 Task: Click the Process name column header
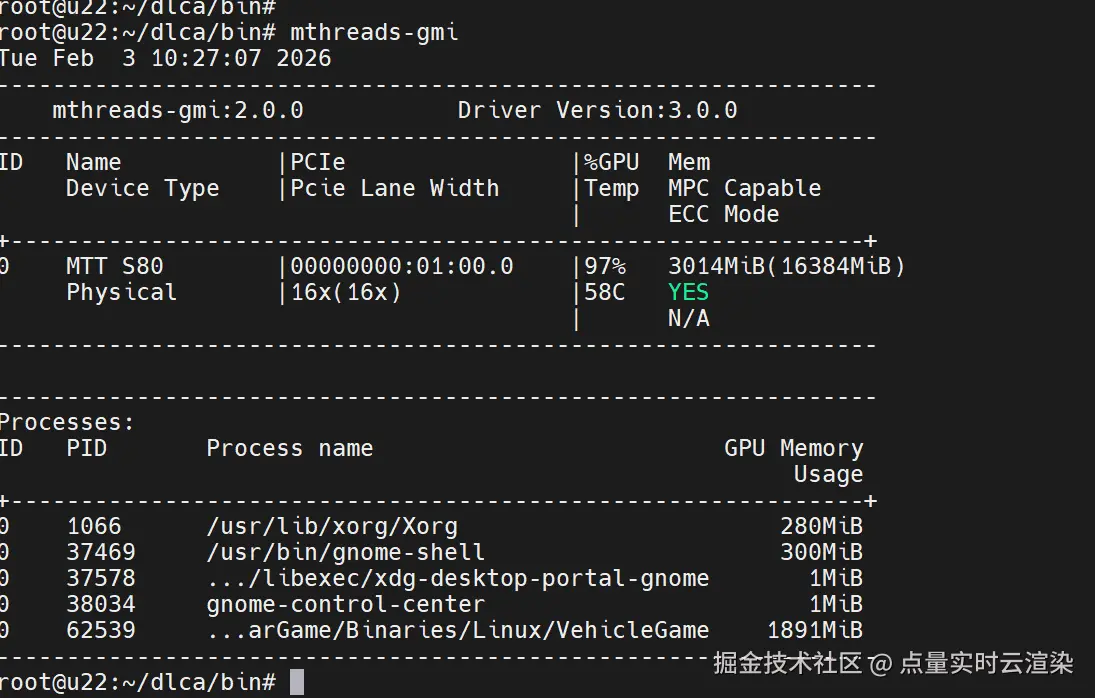289,448
